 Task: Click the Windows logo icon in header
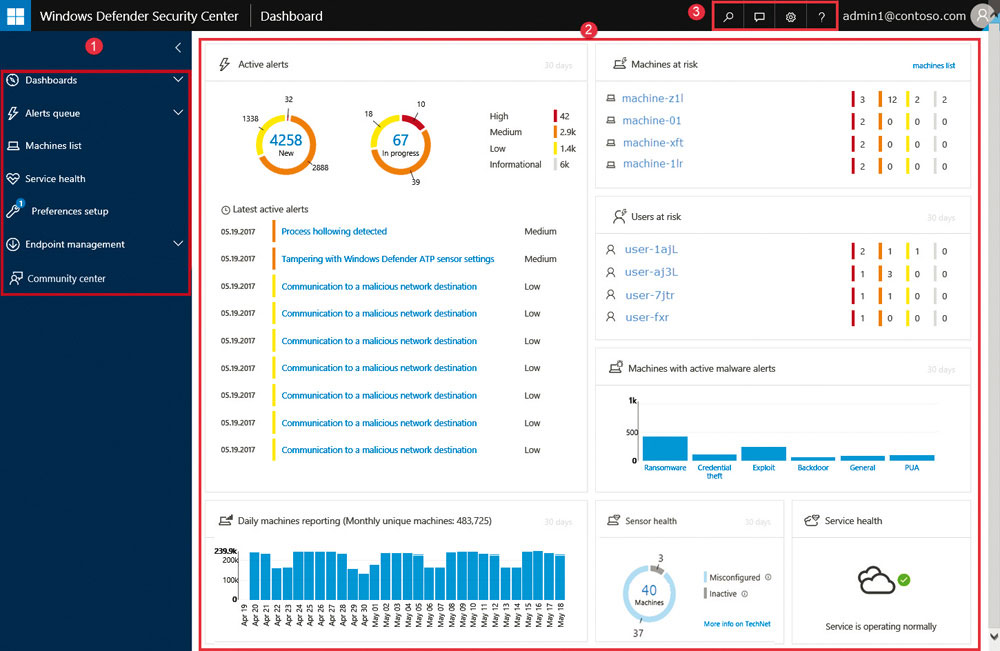point(15,16)
